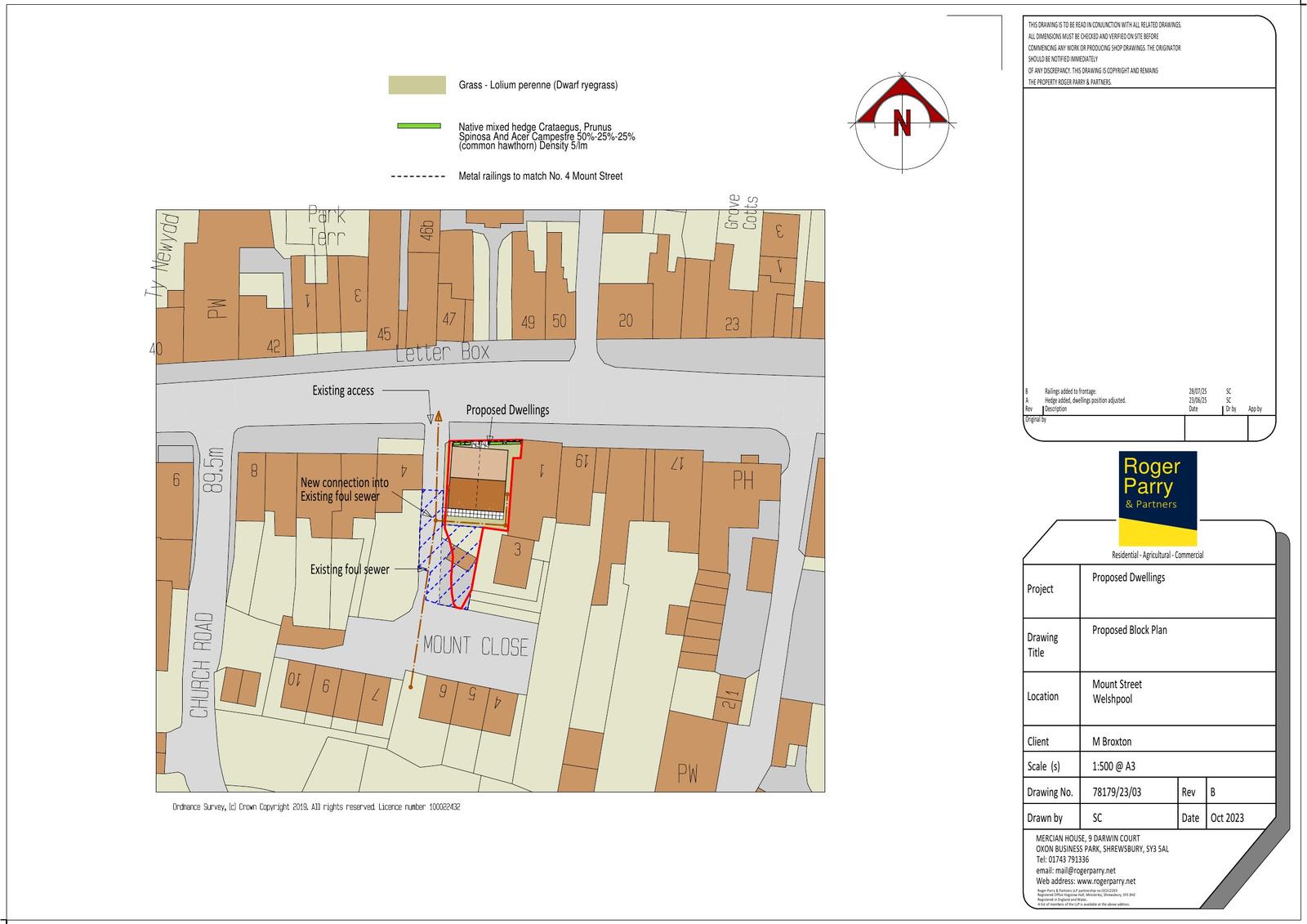Click the Existing access annotation text
The image size is (1307, 924).
click(x=343, y=391)
